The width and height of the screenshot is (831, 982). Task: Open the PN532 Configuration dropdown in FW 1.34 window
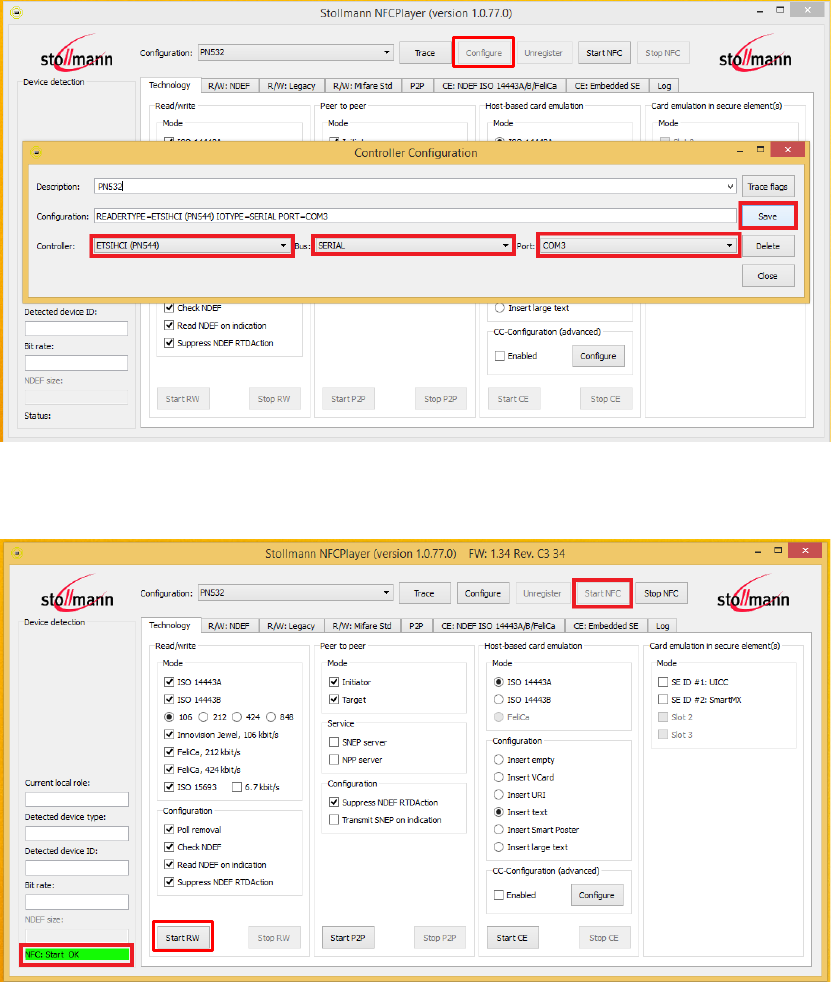(296, 593)
